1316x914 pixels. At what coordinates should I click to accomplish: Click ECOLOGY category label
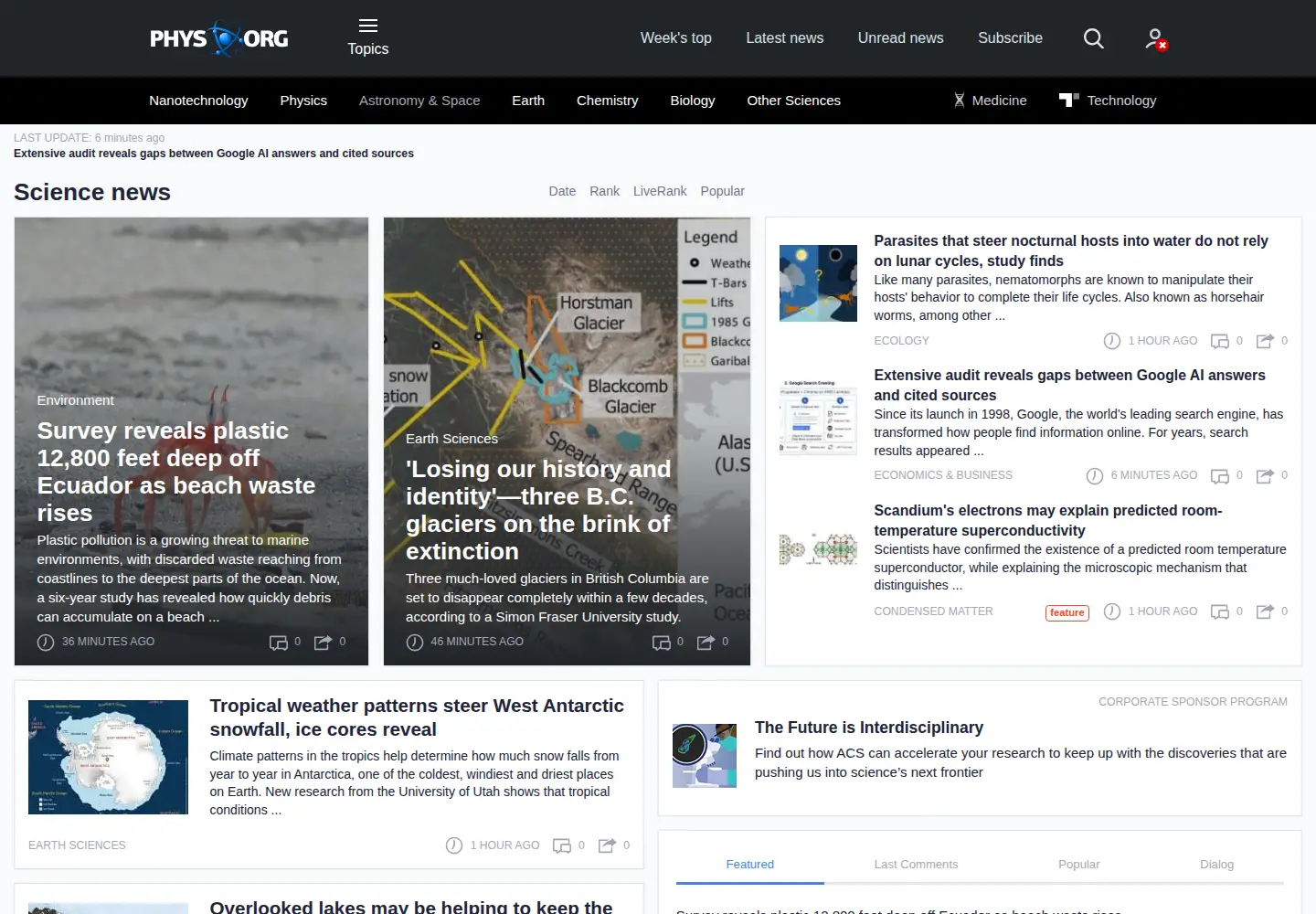pyautogui.click(x=901, y=341)
